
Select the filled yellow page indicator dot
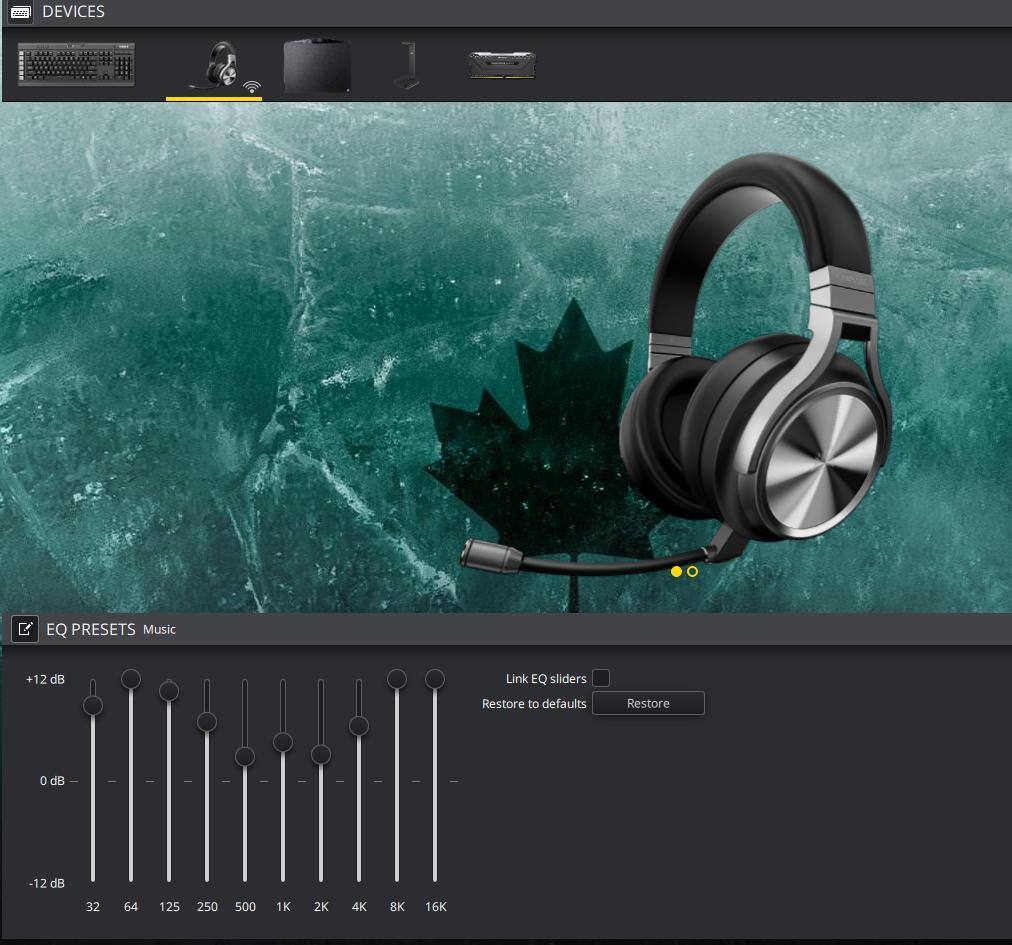point(676,571)
